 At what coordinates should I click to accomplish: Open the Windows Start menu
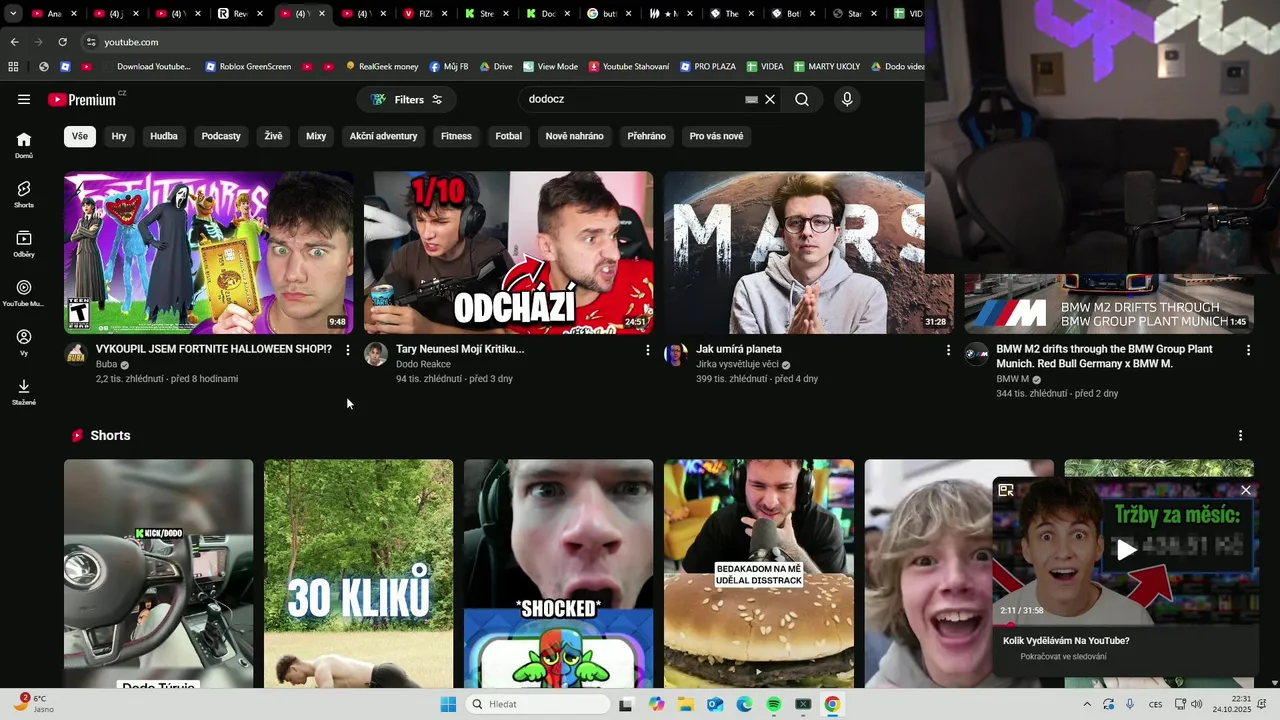(447, 704)
